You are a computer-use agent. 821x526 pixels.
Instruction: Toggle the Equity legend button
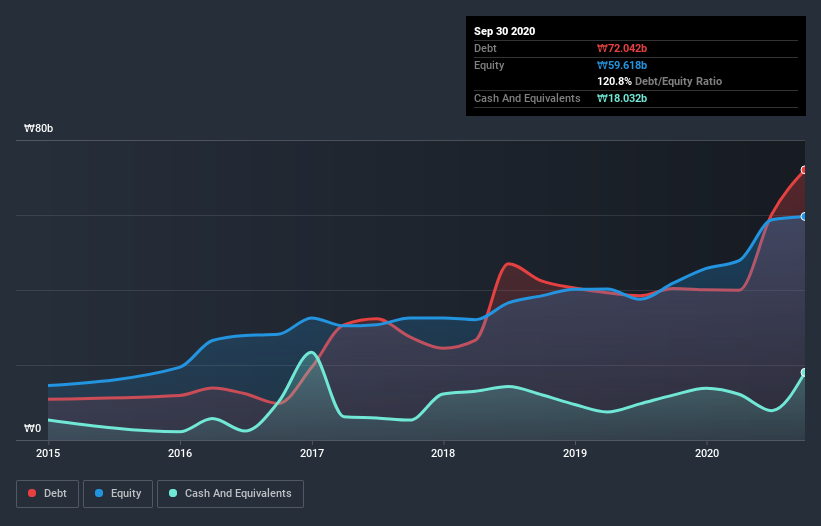118,494
